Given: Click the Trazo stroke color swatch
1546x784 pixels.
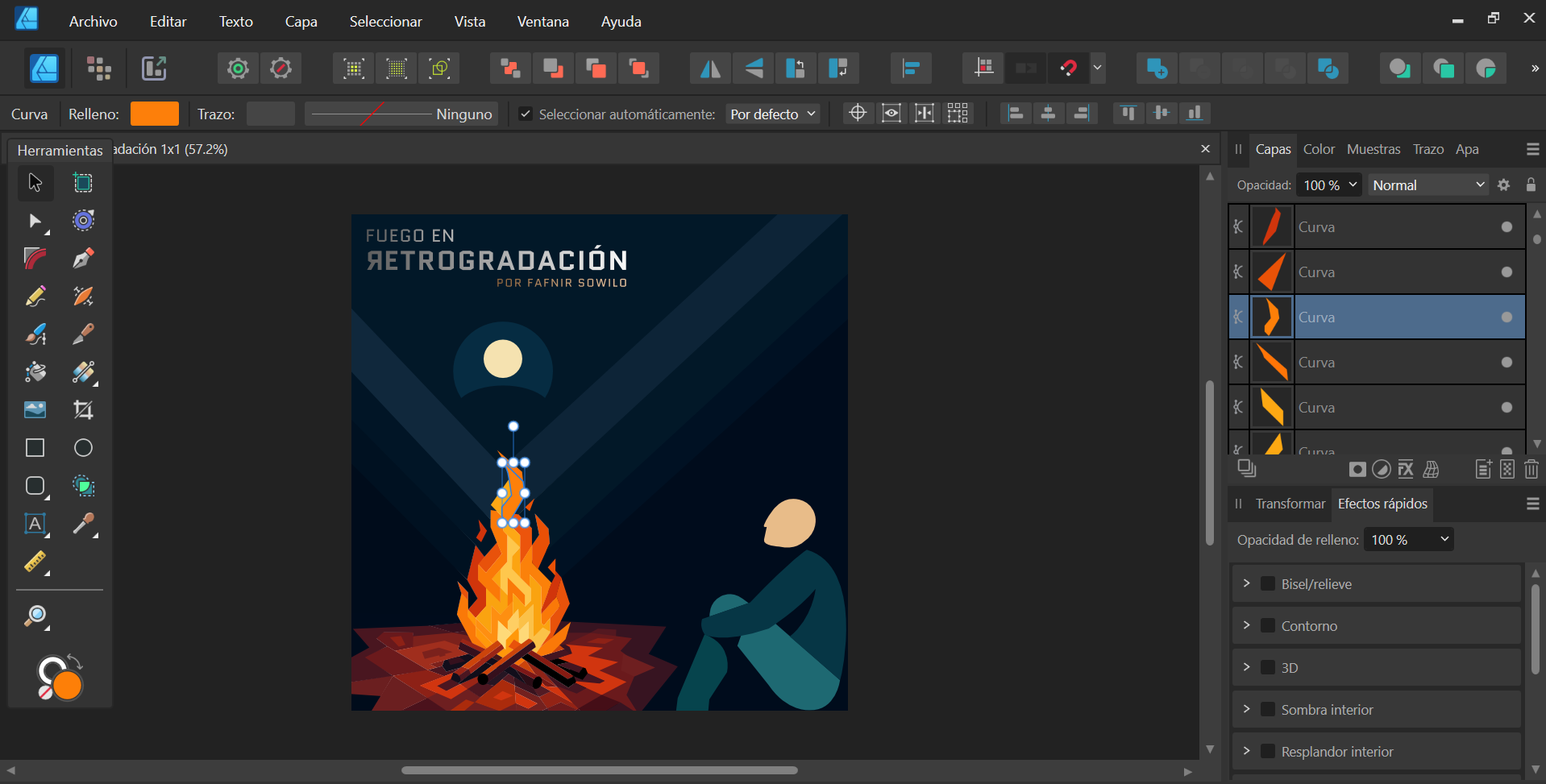Looking at the screenshot, I should click(271, 114).
